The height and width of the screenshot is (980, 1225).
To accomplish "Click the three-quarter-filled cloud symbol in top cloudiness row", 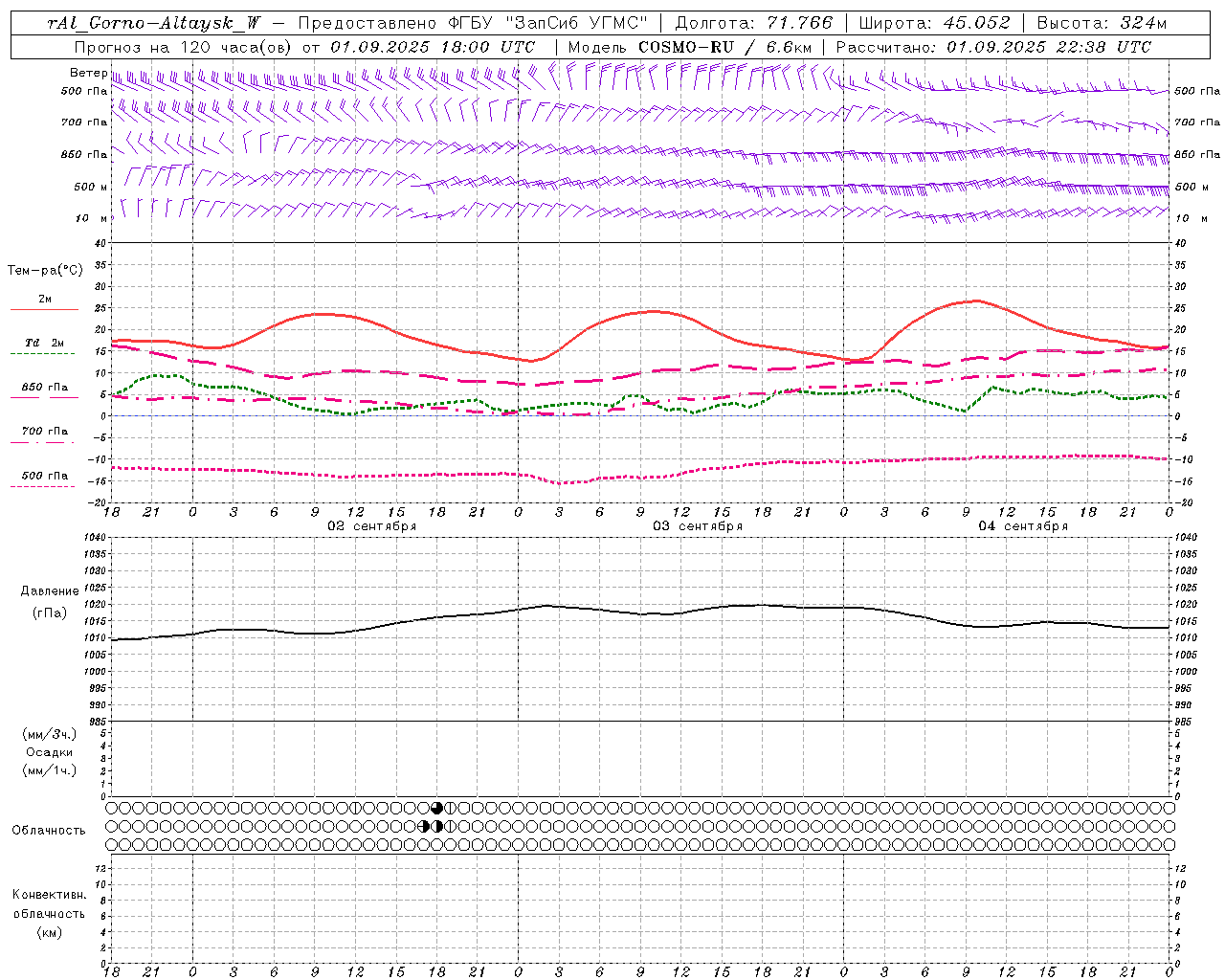I will click(x=437, y=808).
